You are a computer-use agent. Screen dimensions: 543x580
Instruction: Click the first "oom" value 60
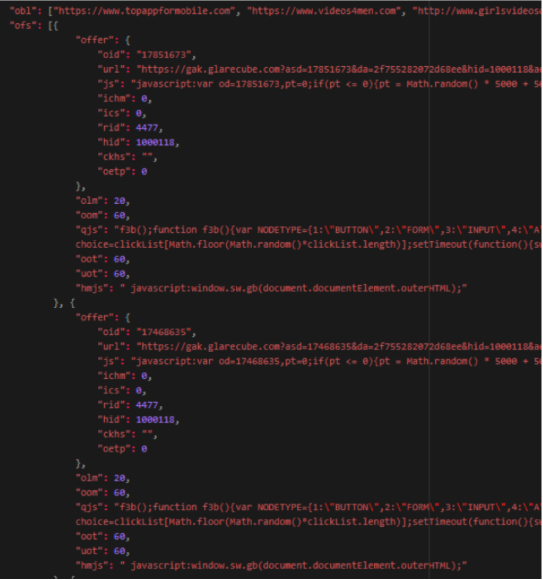(119, 215)
